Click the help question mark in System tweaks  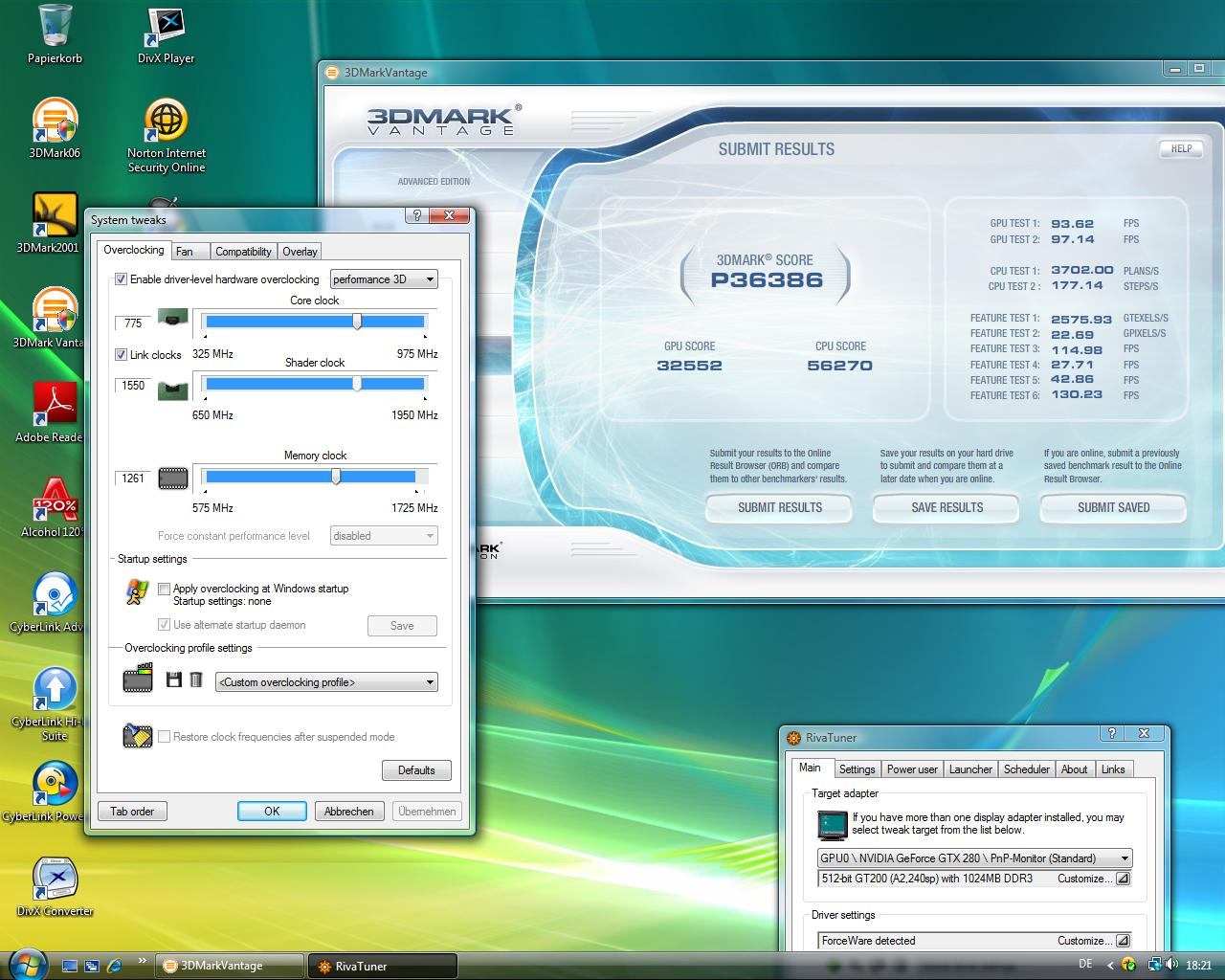[416, 216]
